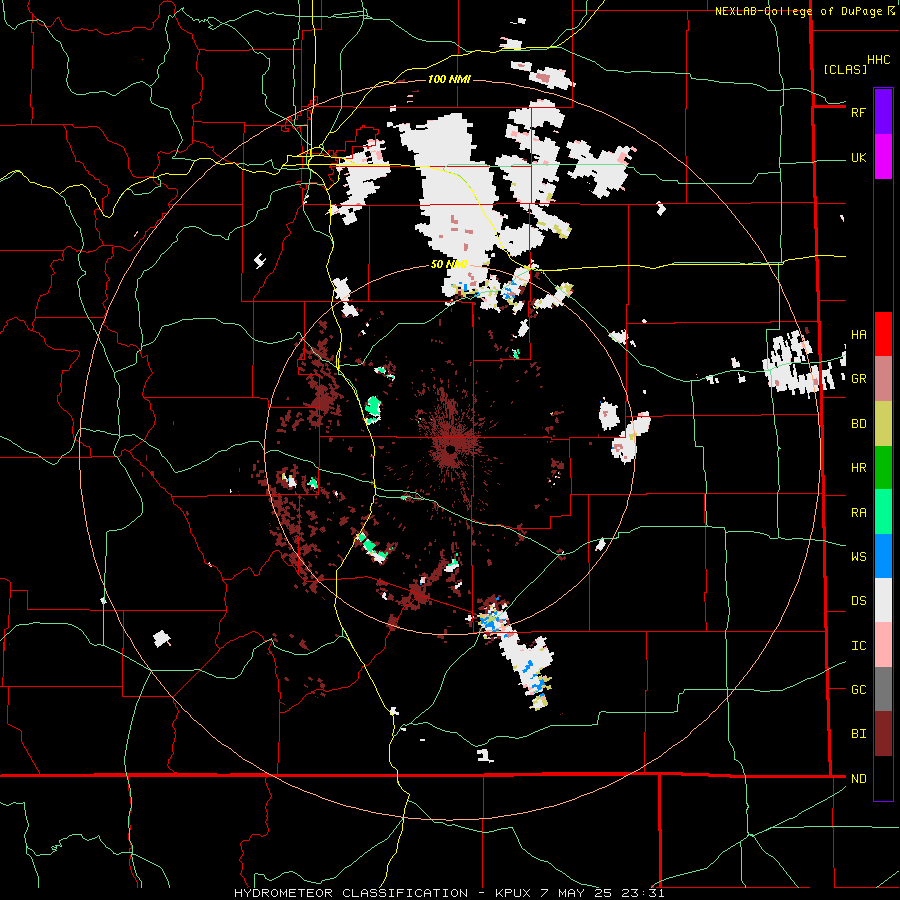Click the black ND no data swatch
This screenshot has height=900, width=900.
(x=883, y=778)
